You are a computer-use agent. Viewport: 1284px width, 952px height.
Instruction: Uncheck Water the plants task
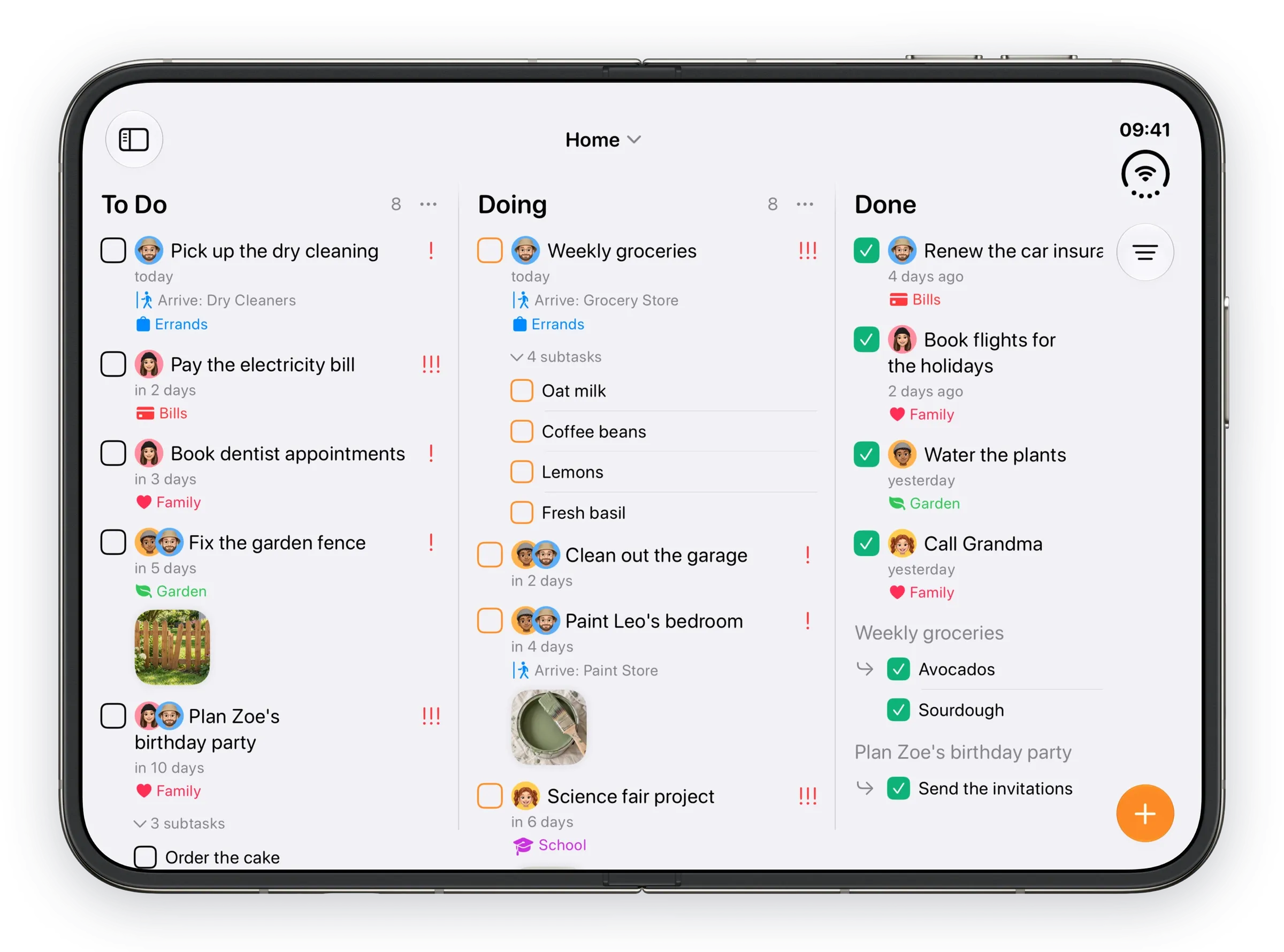pyautogui.click(x=866, y=455)
